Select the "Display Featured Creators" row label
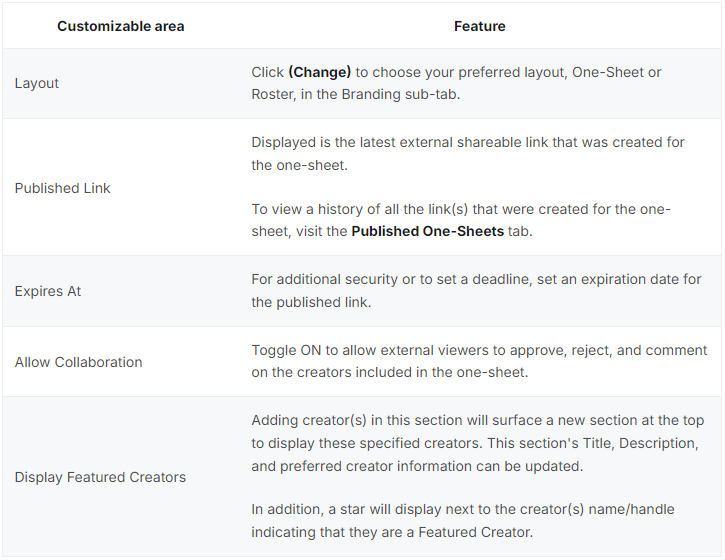 click(100, 477)
